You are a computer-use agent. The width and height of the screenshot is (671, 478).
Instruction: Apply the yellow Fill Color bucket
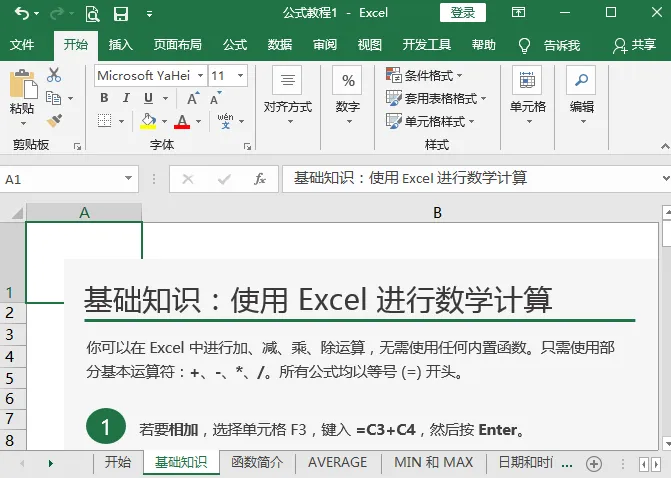point(148,121)
